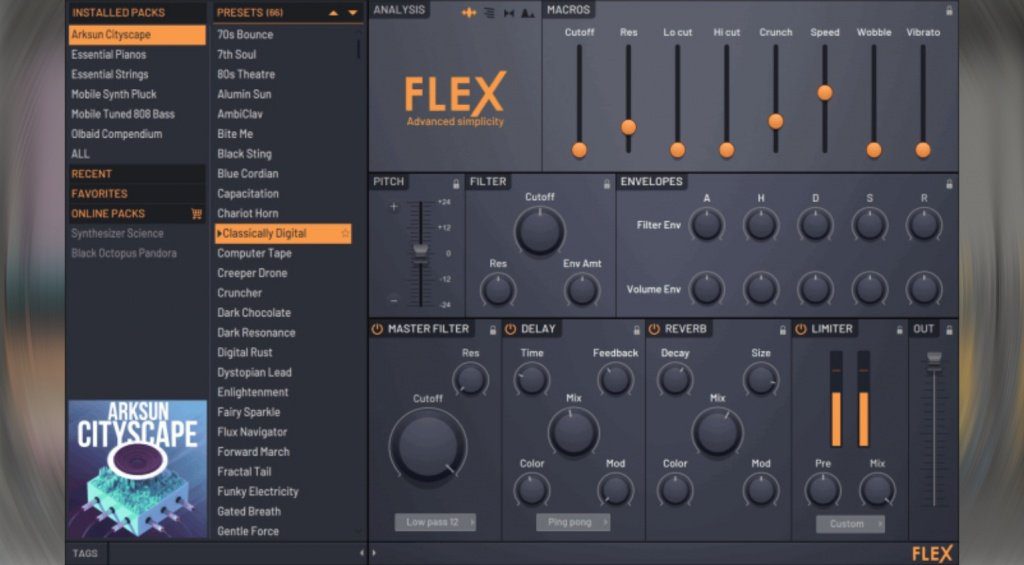Favorite Classically Digital with the star icon
This screenshot has height=565, width=1024.
click(345, 233)
